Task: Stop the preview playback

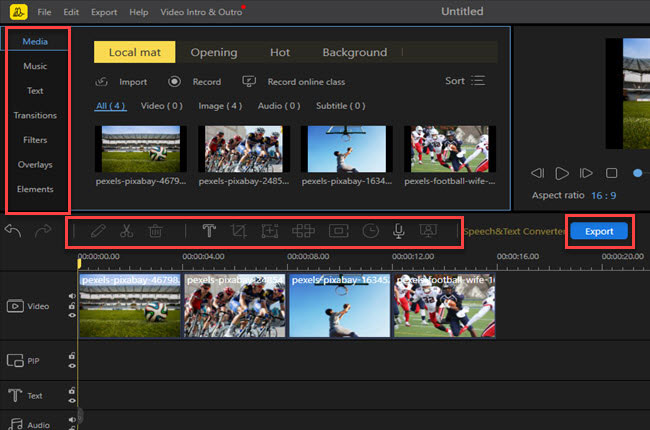Action: pos(611,173)
